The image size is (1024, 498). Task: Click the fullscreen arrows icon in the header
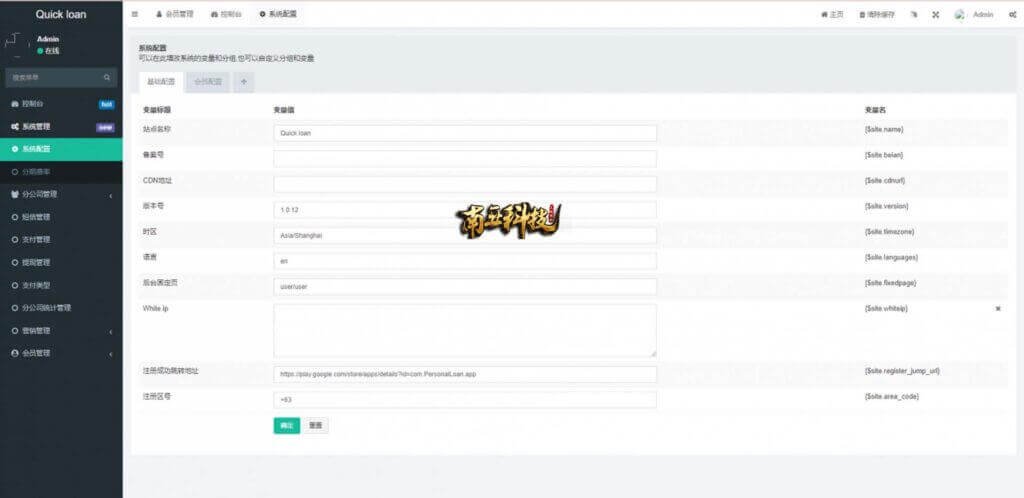935,14
